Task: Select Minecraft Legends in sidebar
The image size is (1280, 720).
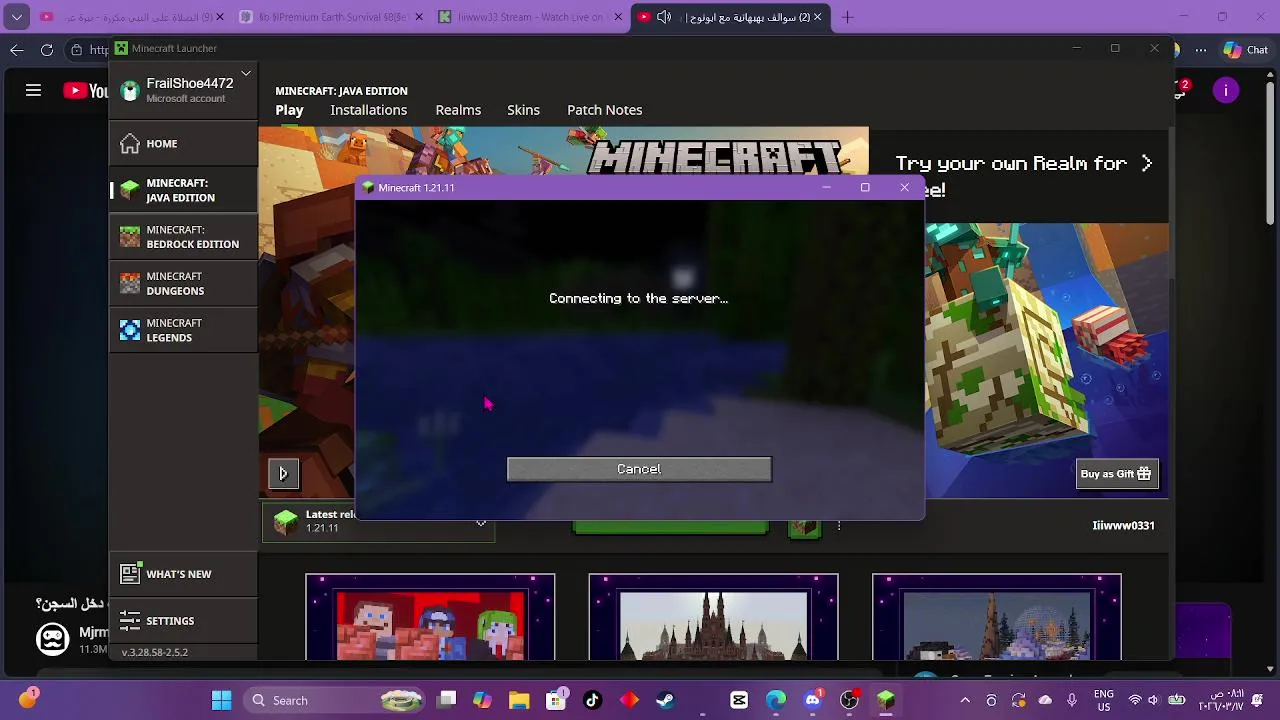Action: (183, 330)
